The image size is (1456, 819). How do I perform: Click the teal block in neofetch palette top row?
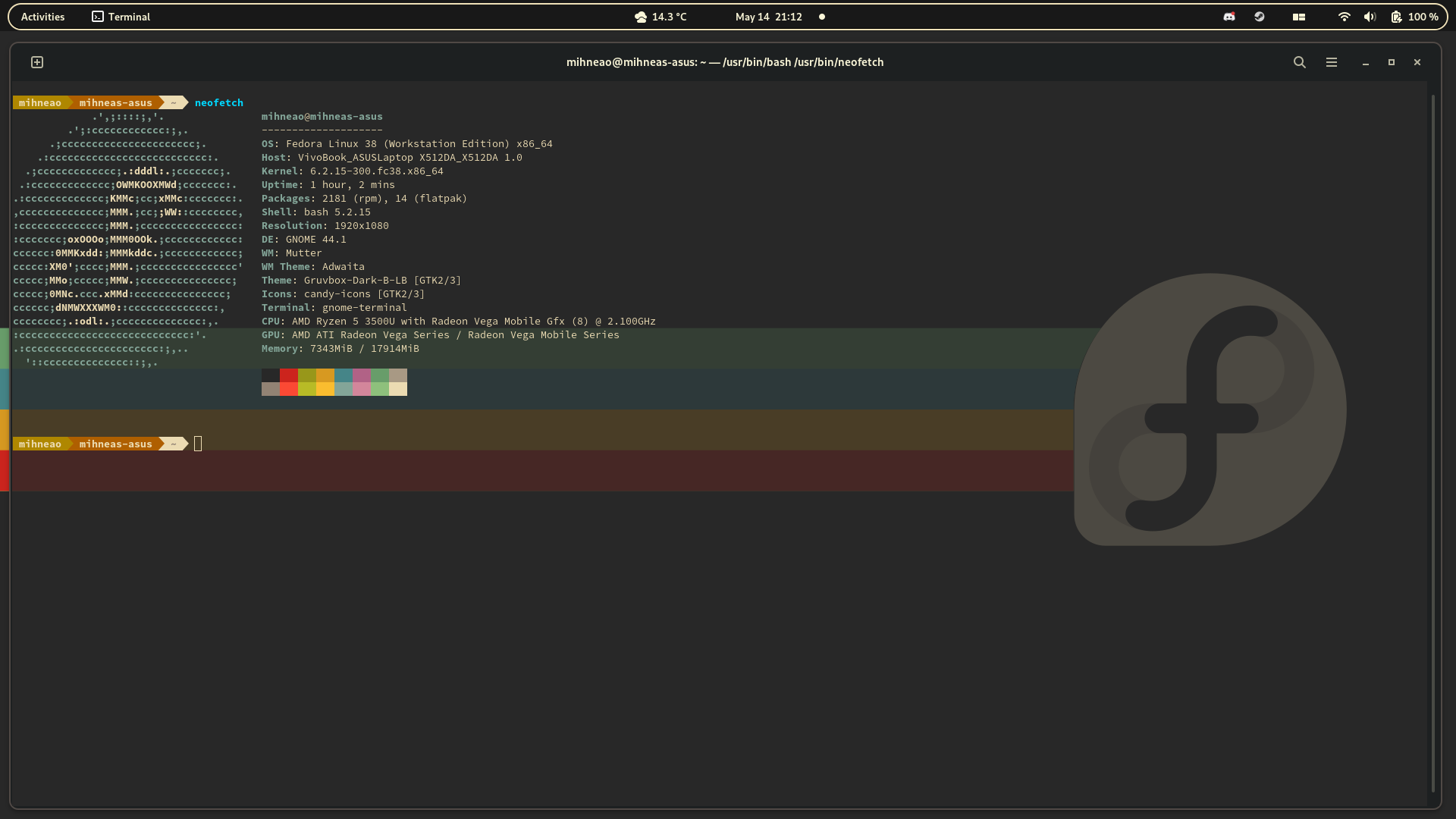[344, 375]
